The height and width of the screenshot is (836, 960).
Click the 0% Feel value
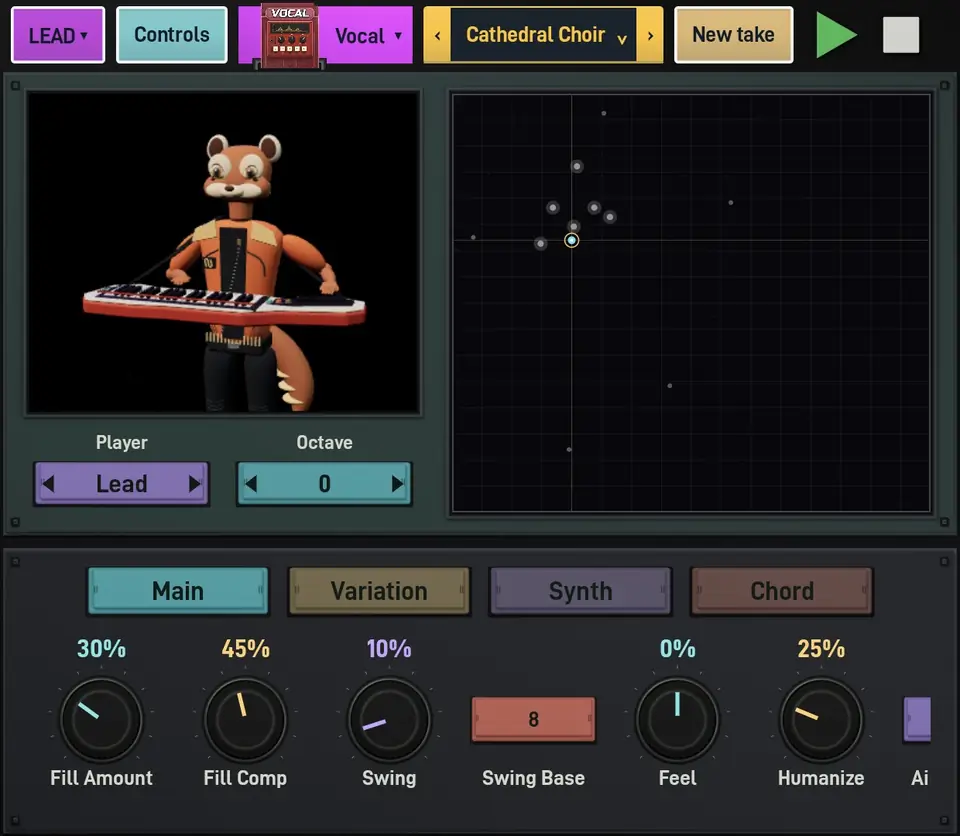(x=677, y=649)
